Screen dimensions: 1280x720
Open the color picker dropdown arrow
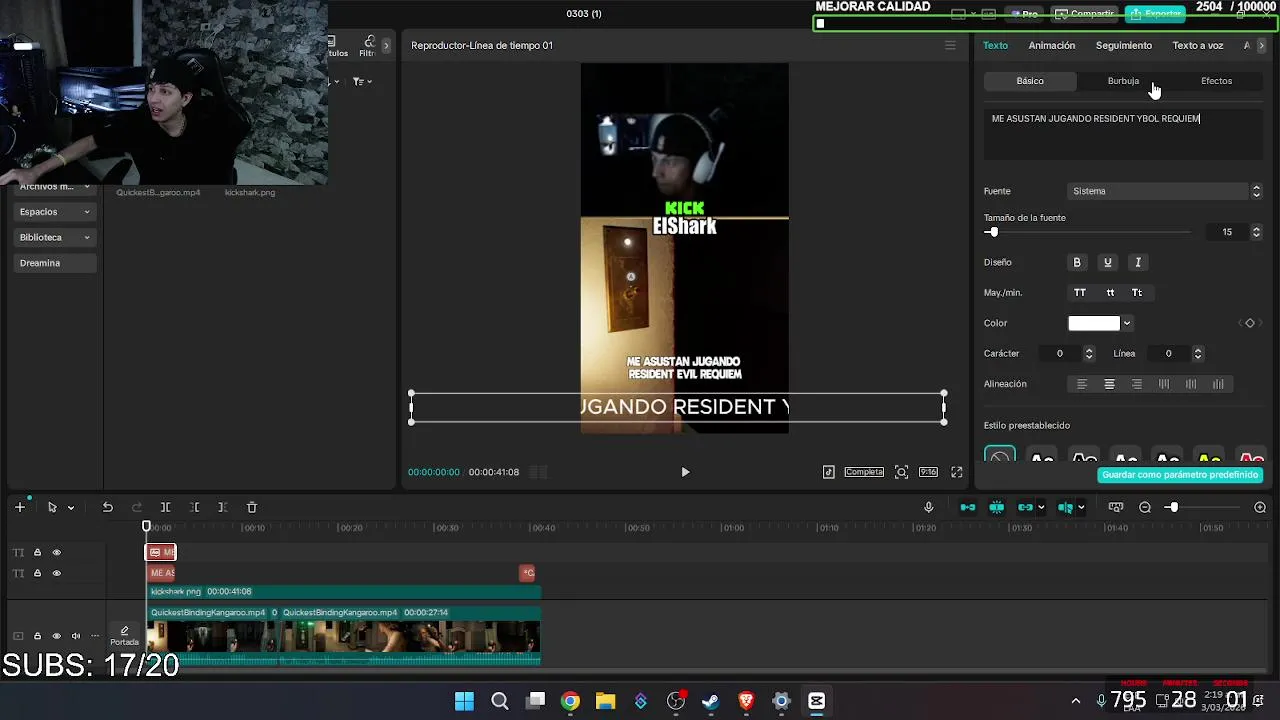[1127, 323]
